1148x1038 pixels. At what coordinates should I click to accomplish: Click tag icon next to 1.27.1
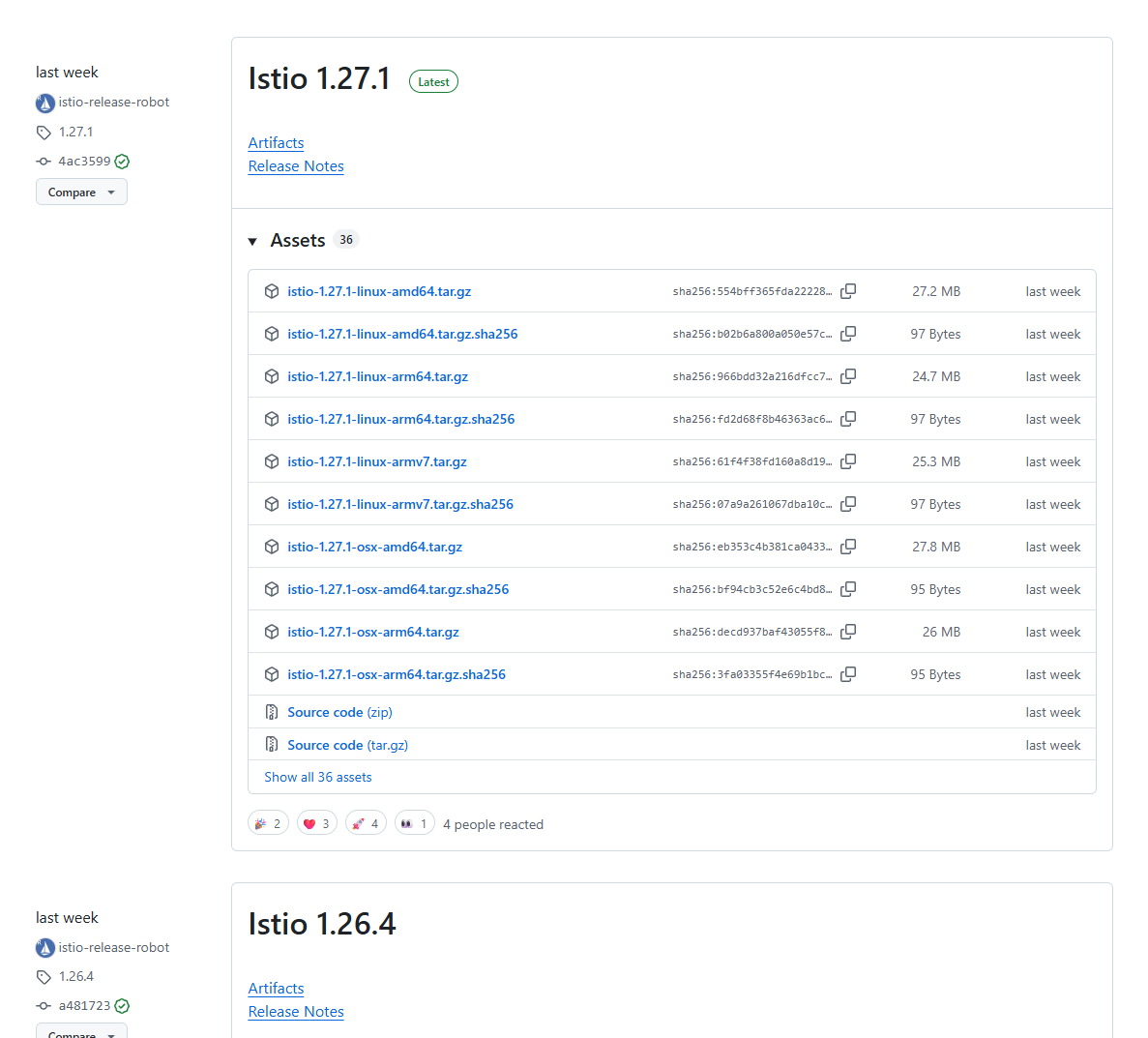(x=44, y=133)
